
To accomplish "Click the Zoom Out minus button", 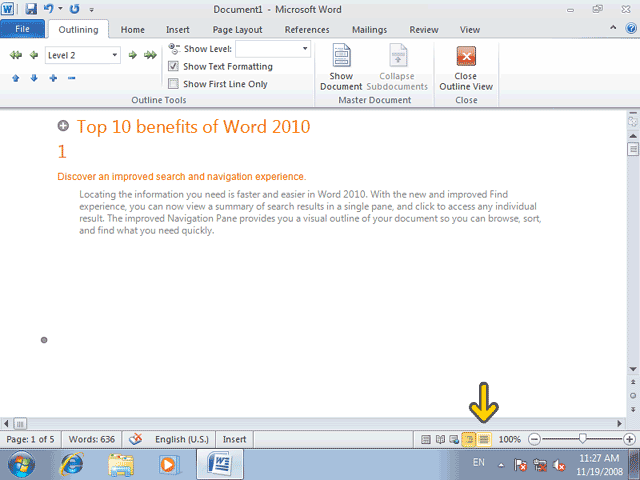I will pyautogui.click(x=534, y=439).
